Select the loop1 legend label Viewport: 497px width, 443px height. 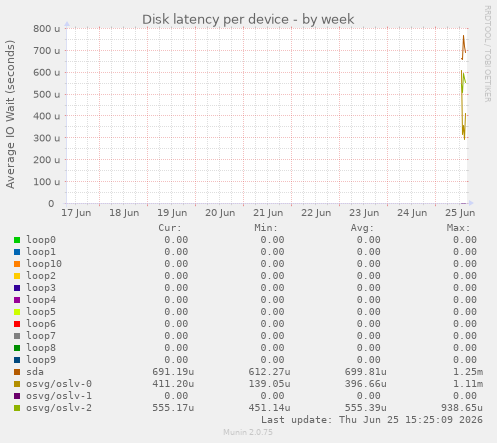click(41, 252)
